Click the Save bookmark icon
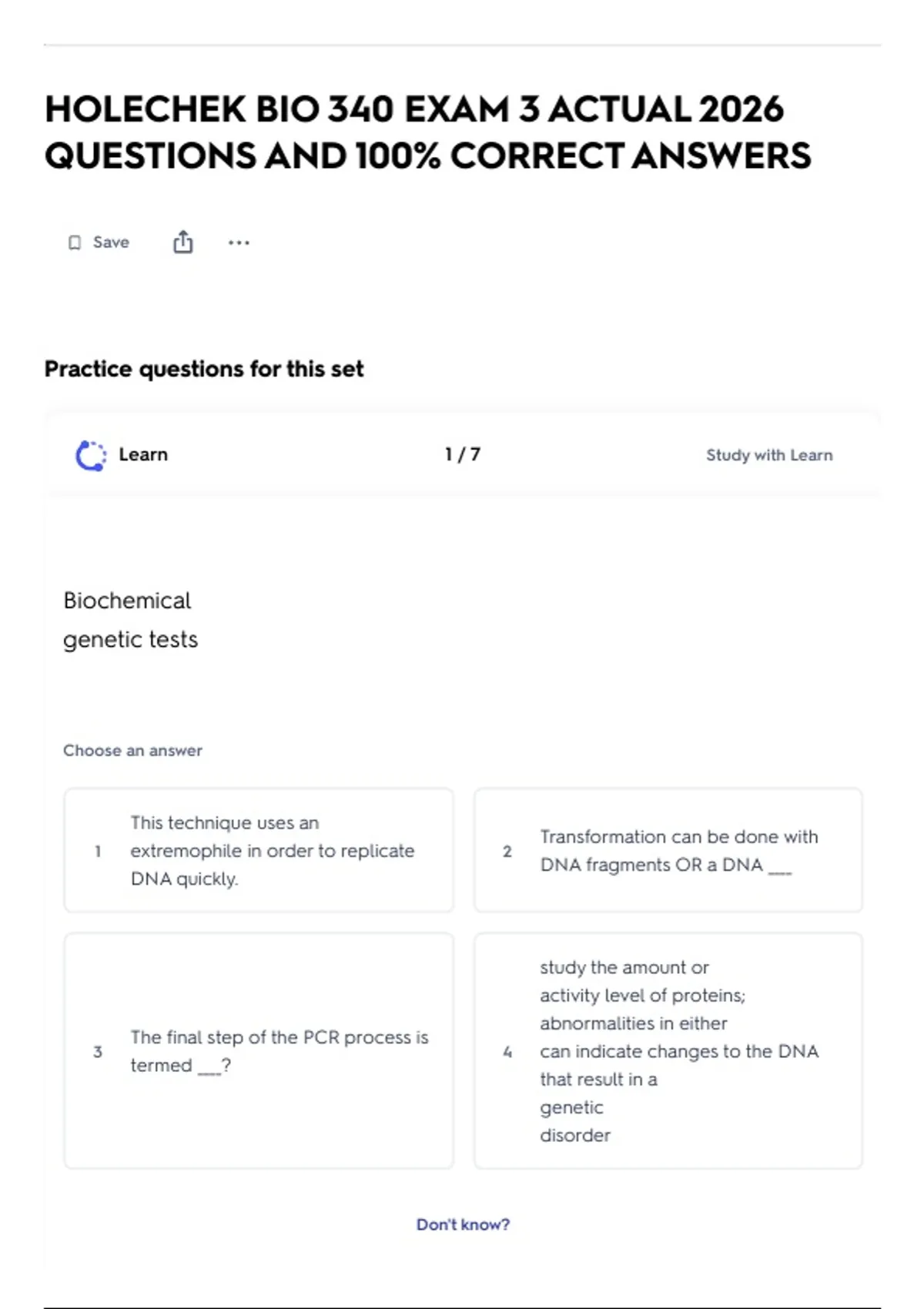The image size is (924, 1309). 75,243
